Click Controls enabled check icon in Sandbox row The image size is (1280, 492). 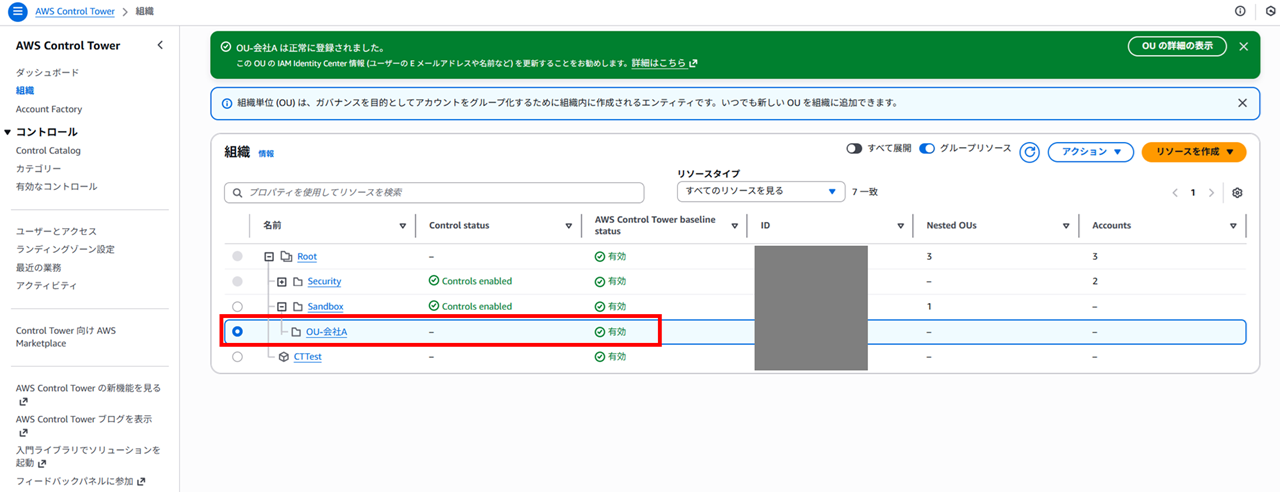pyautogui.click(x=433, y=307)
